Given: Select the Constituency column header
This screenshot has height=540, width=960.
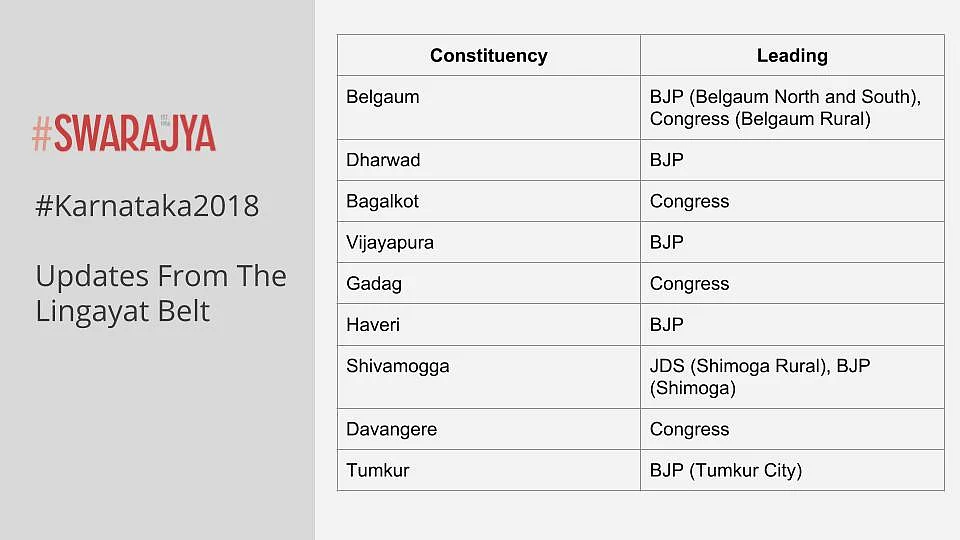Looking at the screenshot, I should [x=489, y=56].
